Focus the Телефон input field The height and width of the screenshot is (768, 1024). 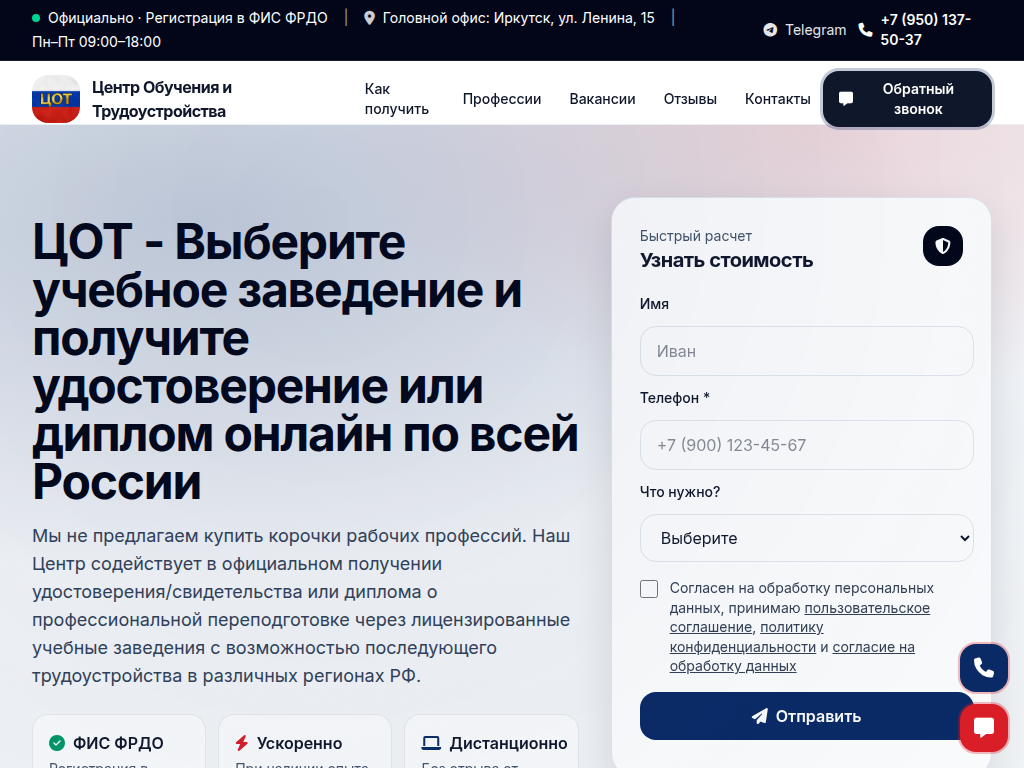(x=807, y=445)
